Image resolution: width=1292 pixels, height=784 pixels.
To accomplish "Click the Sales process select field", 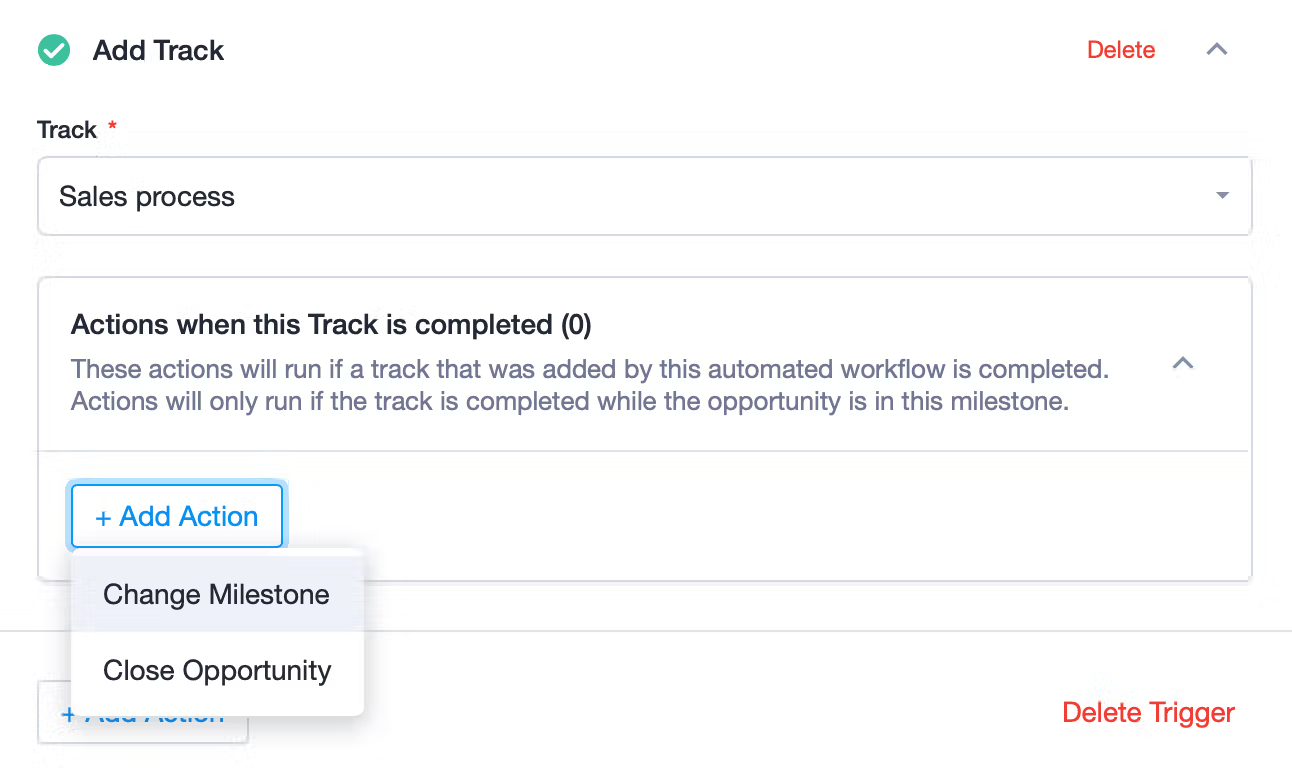I will point(645,196).
